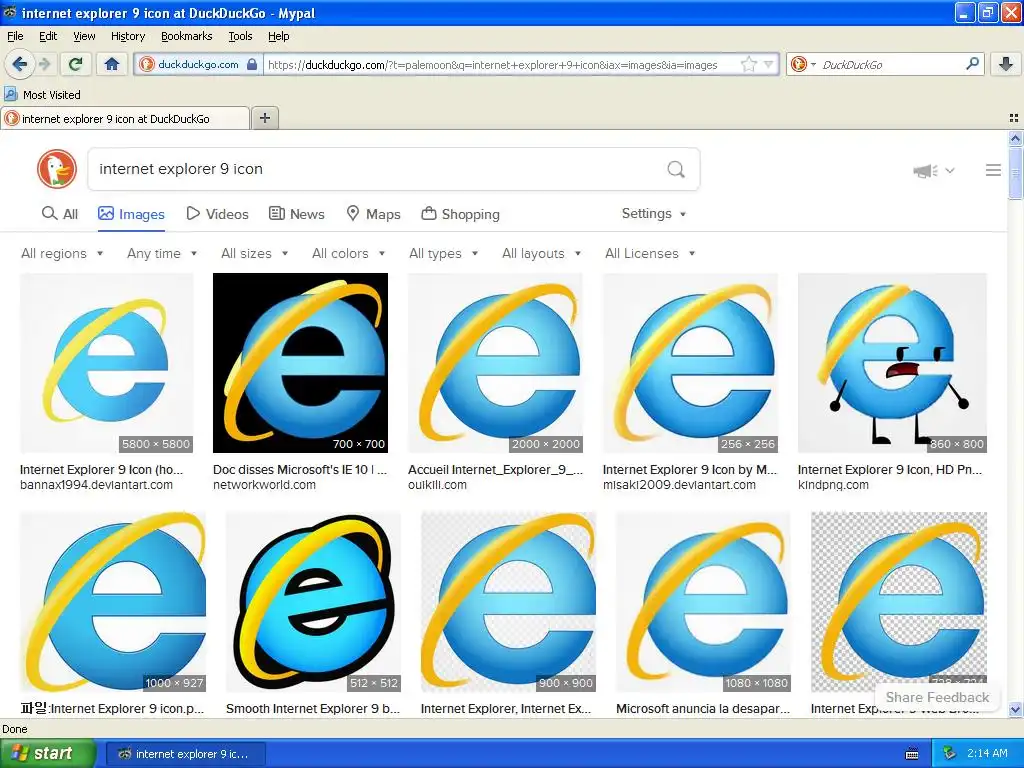Open the Edit menu

click(48, 36)
